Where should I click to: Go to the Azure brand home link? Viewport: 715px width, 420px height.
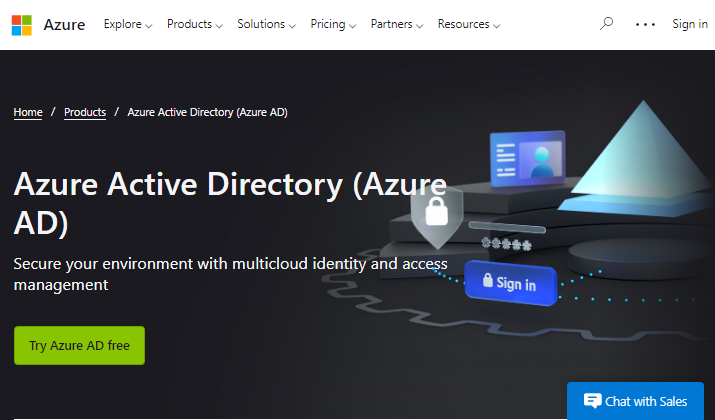click(x=64, y=25)
